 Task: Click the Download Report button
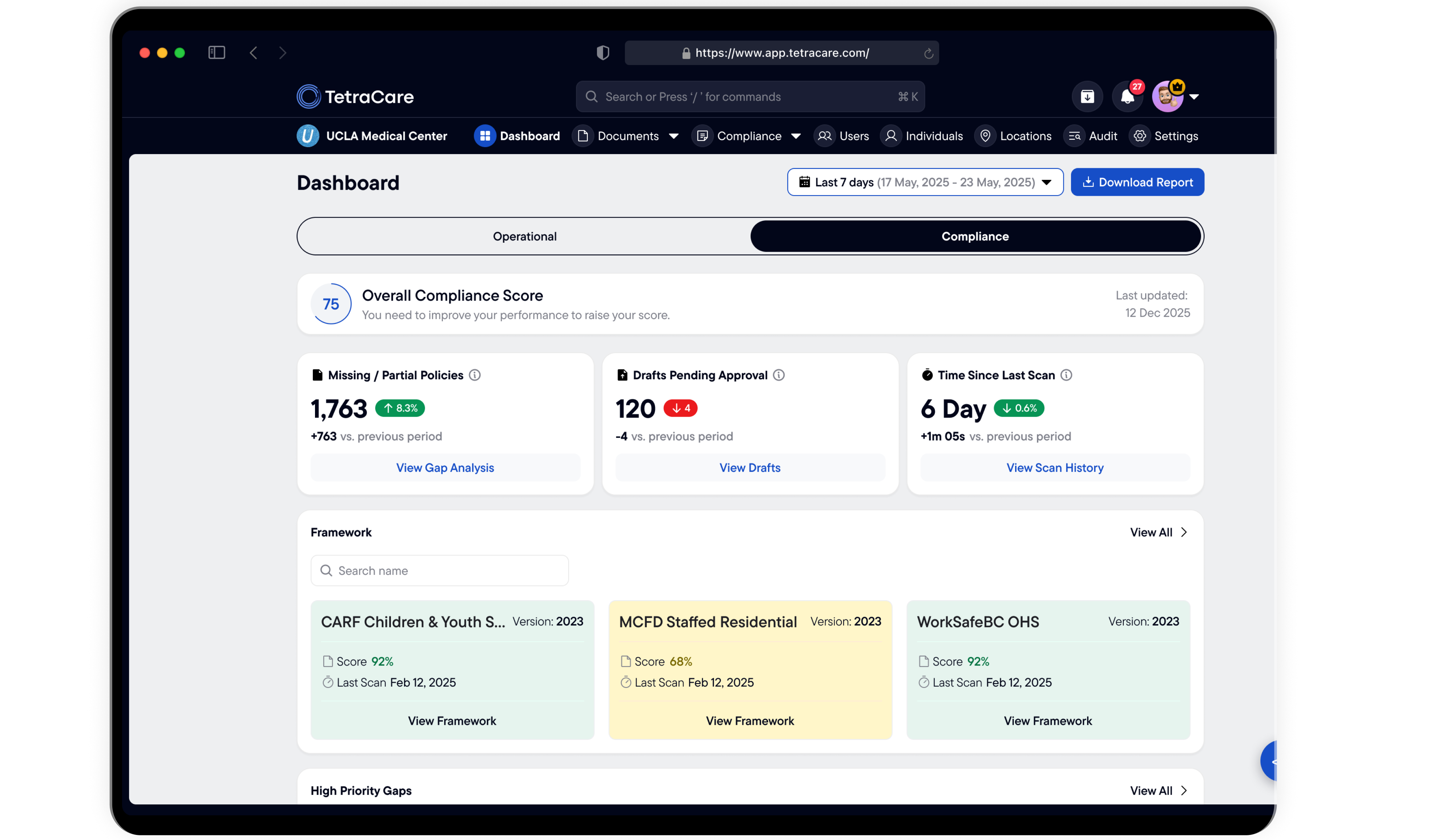tap(1137, 182)
